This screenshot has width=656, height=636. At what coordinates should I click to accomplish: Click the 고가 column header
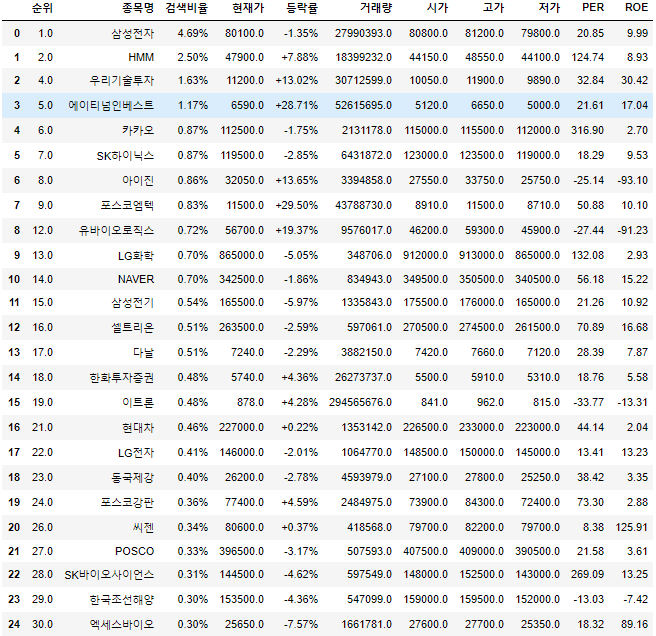point(494,8)
